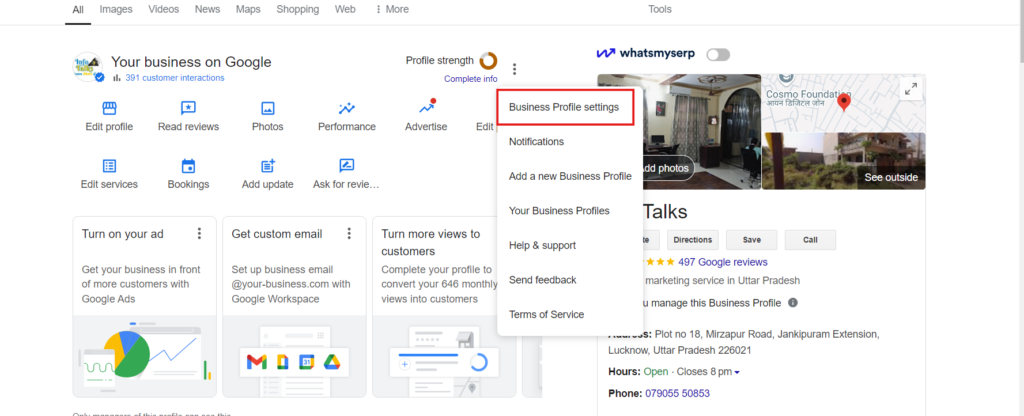Open Edit services list icon

click(x=109, y=166)
